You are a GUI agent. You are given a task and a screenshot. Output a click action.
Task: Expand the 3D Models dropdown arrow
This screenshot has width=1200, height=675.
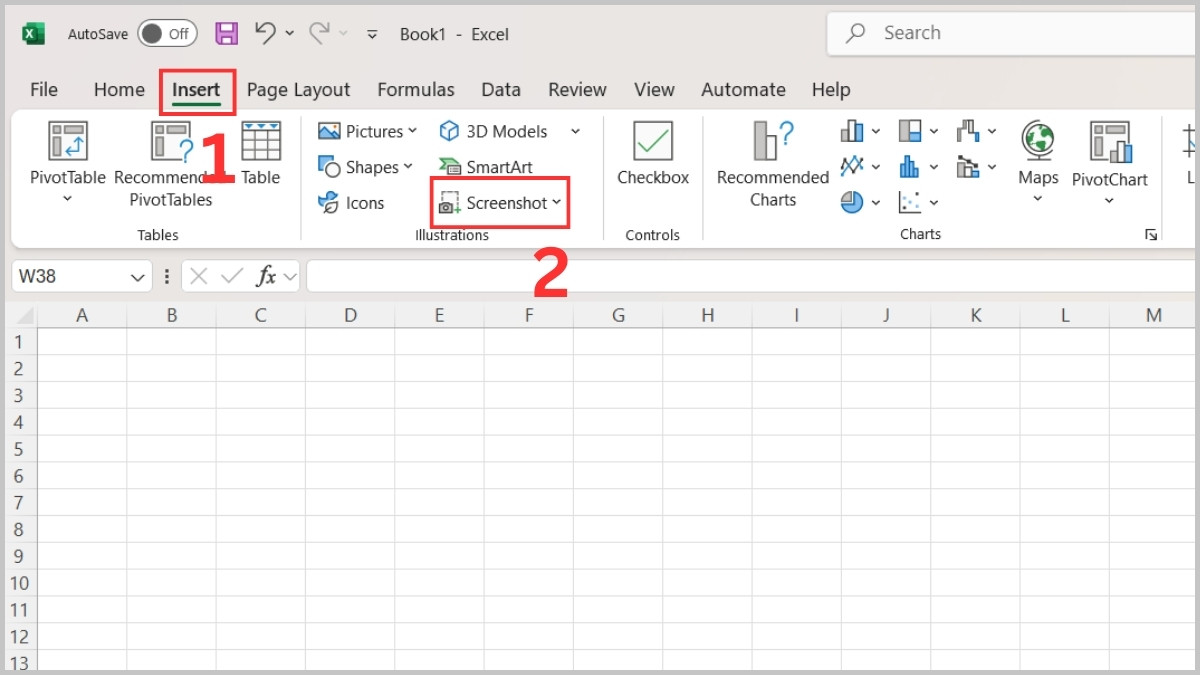pos(575,131)
